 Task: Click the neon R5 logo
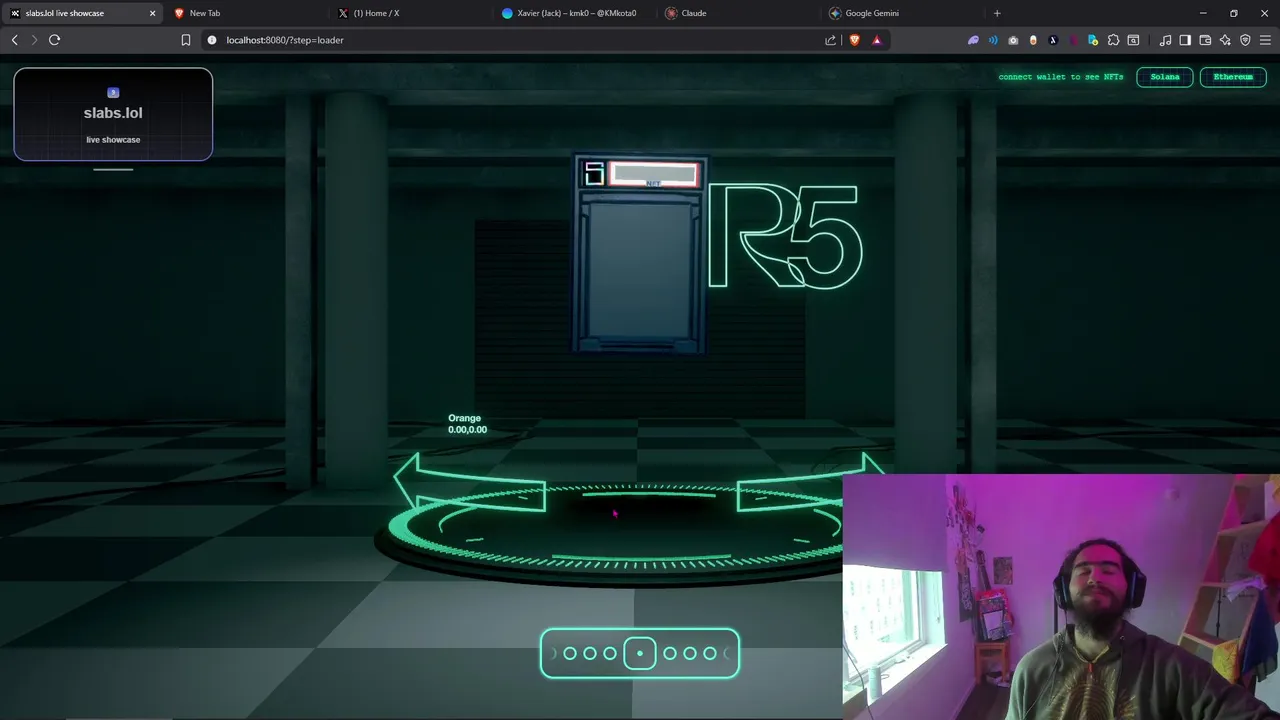[784, 237]
